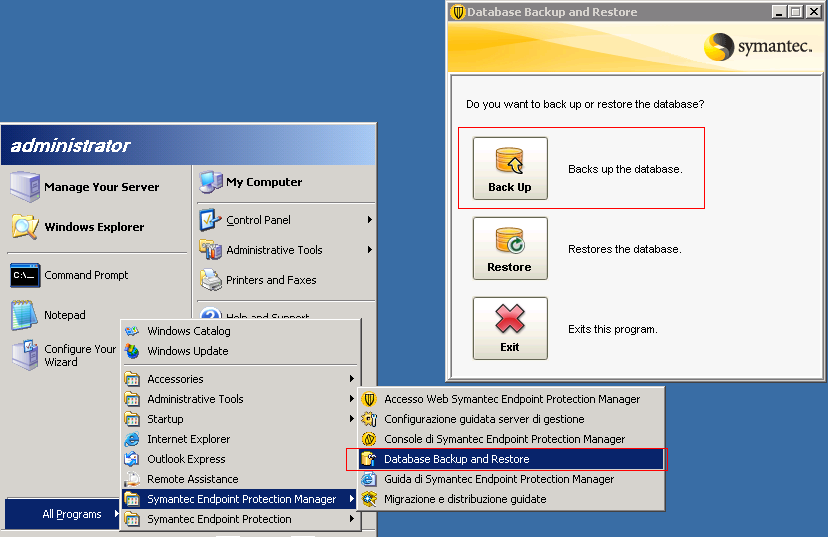Click the Restore database button

[510, 248]
